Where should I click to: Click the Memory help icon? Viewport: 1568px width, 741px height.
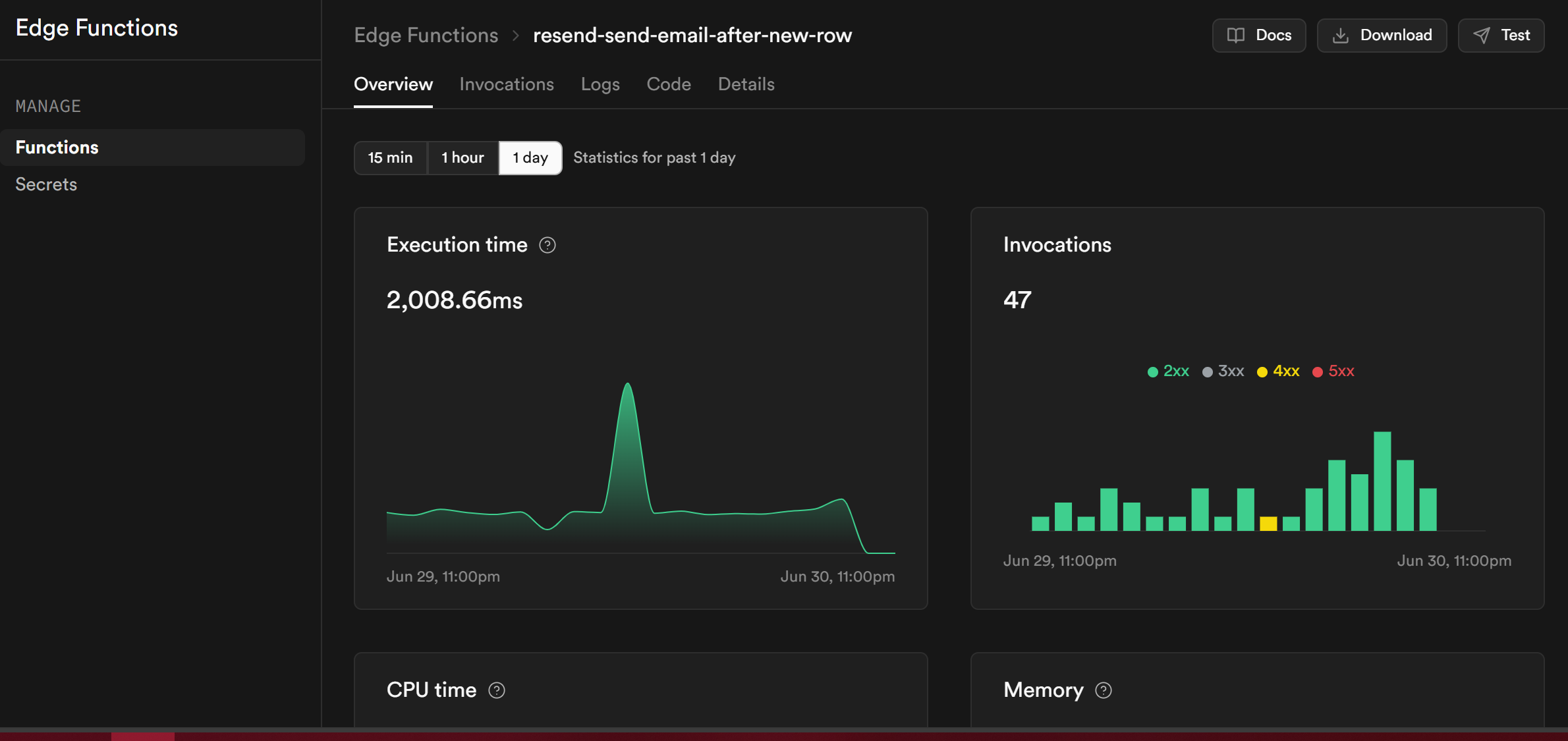click(1104, 690)
